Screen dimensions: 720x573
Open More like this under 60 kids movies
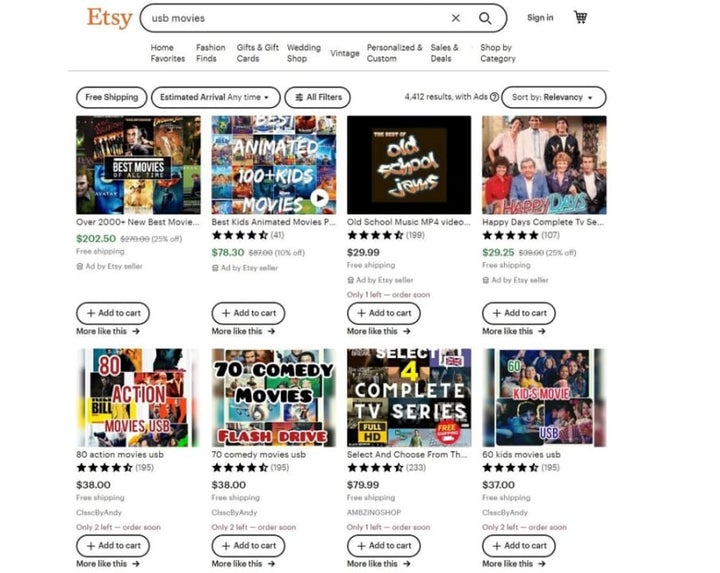pyautogui.click(x=514, y=563)
